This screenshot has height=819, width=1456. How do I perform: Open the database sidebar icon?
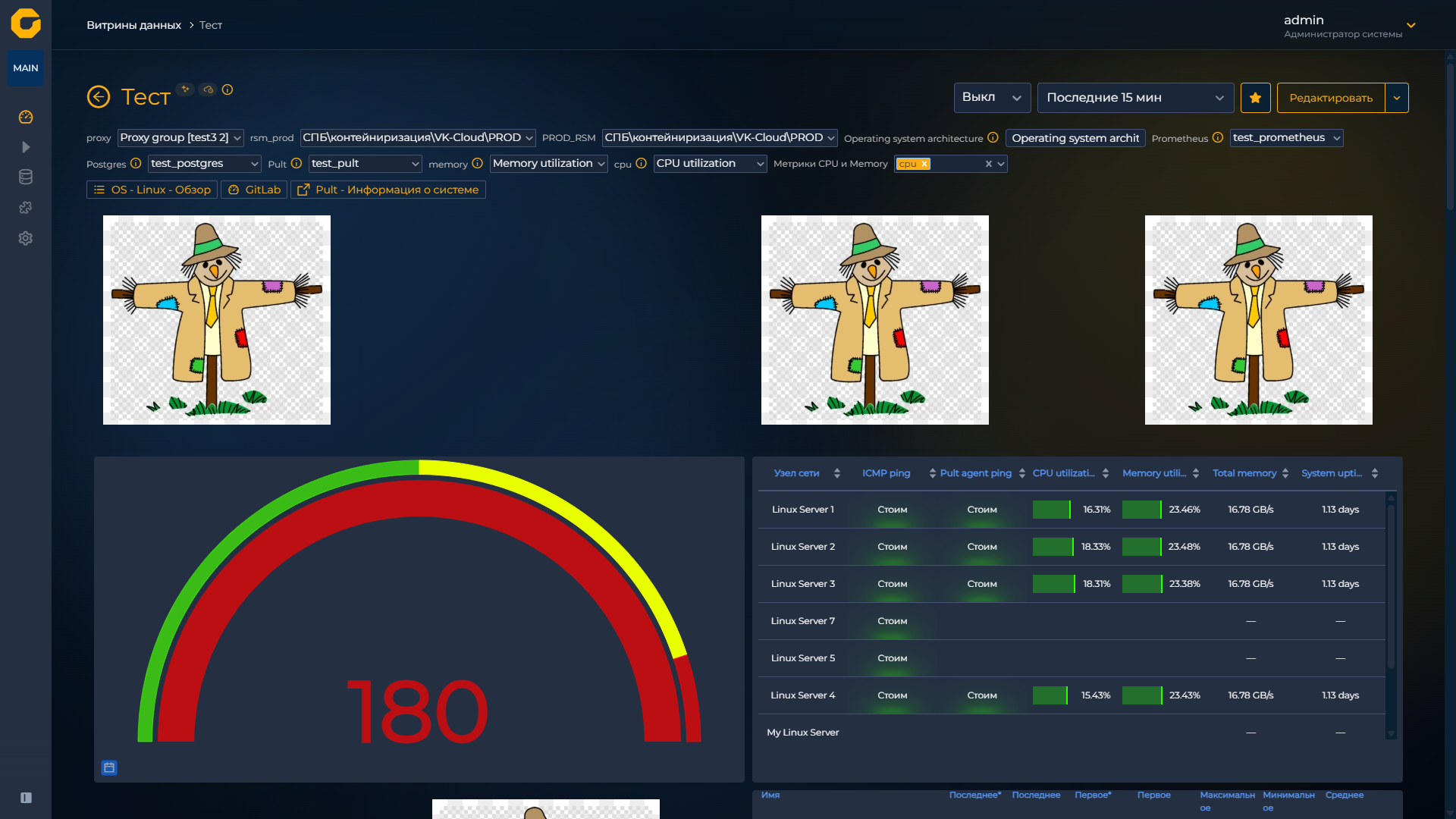click(26, 177)
